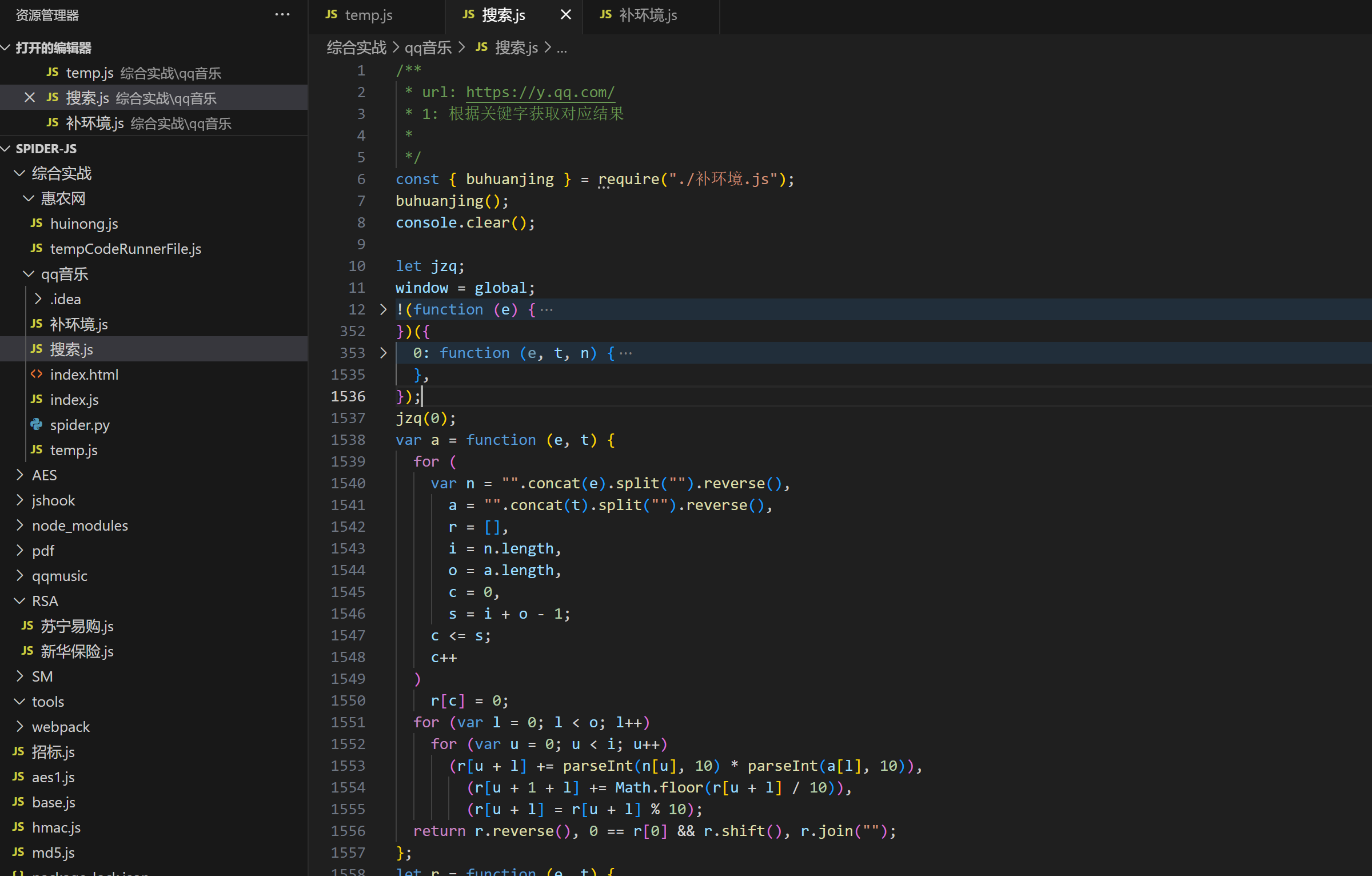Click JS icon next to huinong.js
The image size is (1372, 876).
point(37,223)
